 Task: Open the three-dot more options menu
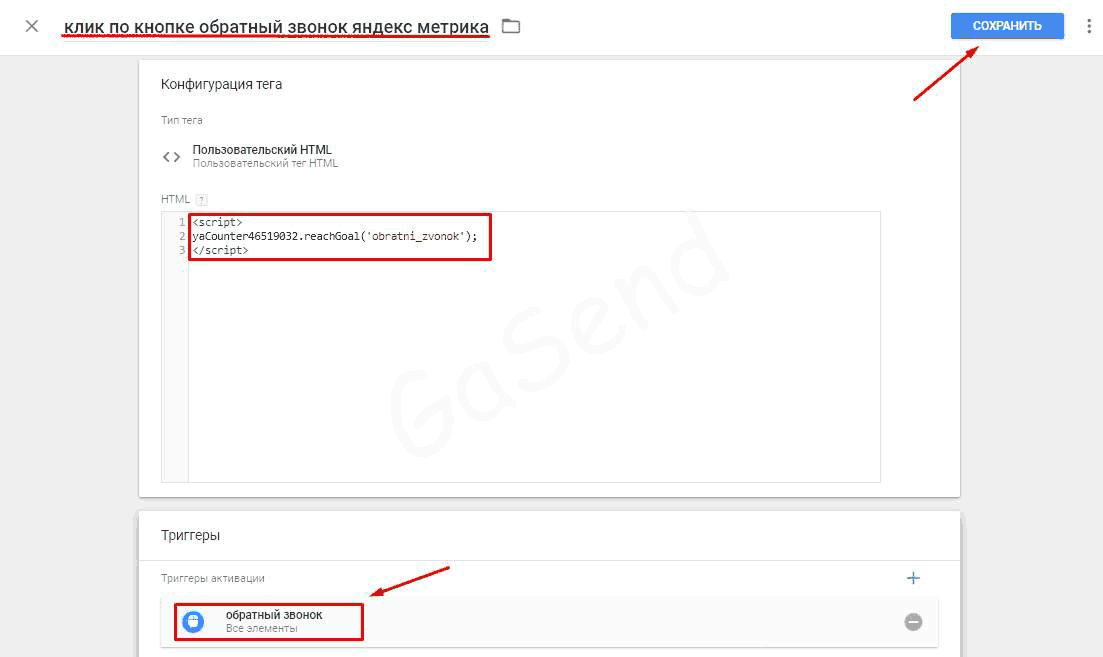(1089, 26)
